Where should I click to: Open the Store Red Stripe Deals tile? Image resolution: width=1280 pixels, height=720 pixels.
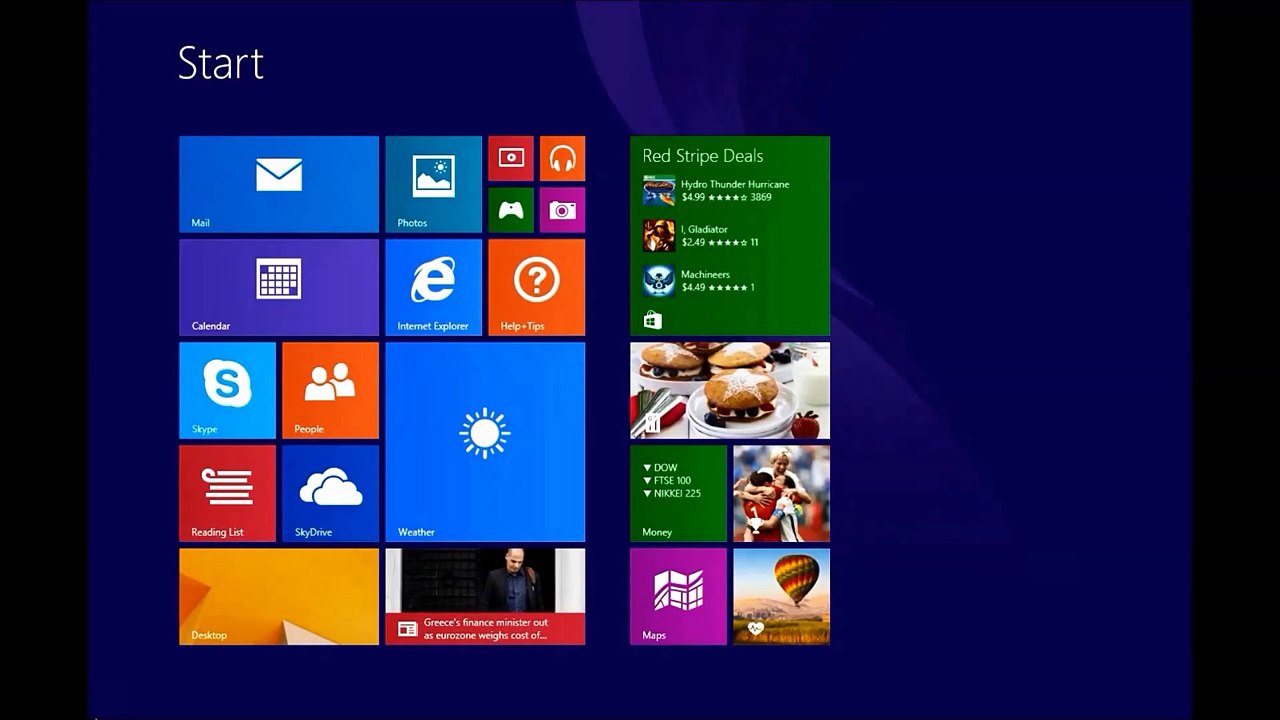[730, 236]
